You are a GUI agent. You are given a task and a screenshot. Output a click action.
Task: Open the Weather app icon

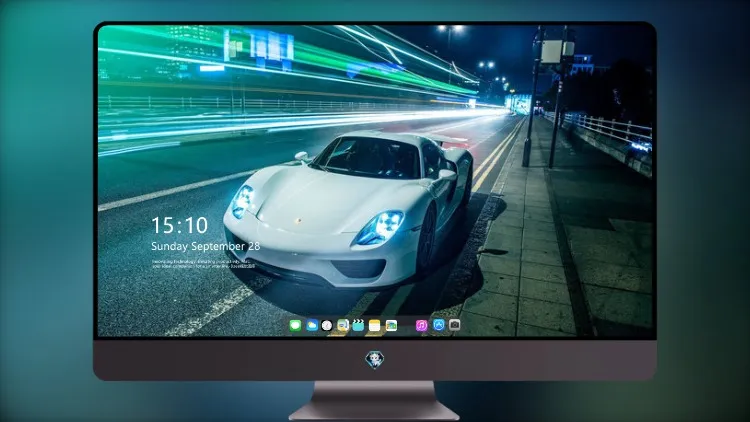[x=311, y=326]
